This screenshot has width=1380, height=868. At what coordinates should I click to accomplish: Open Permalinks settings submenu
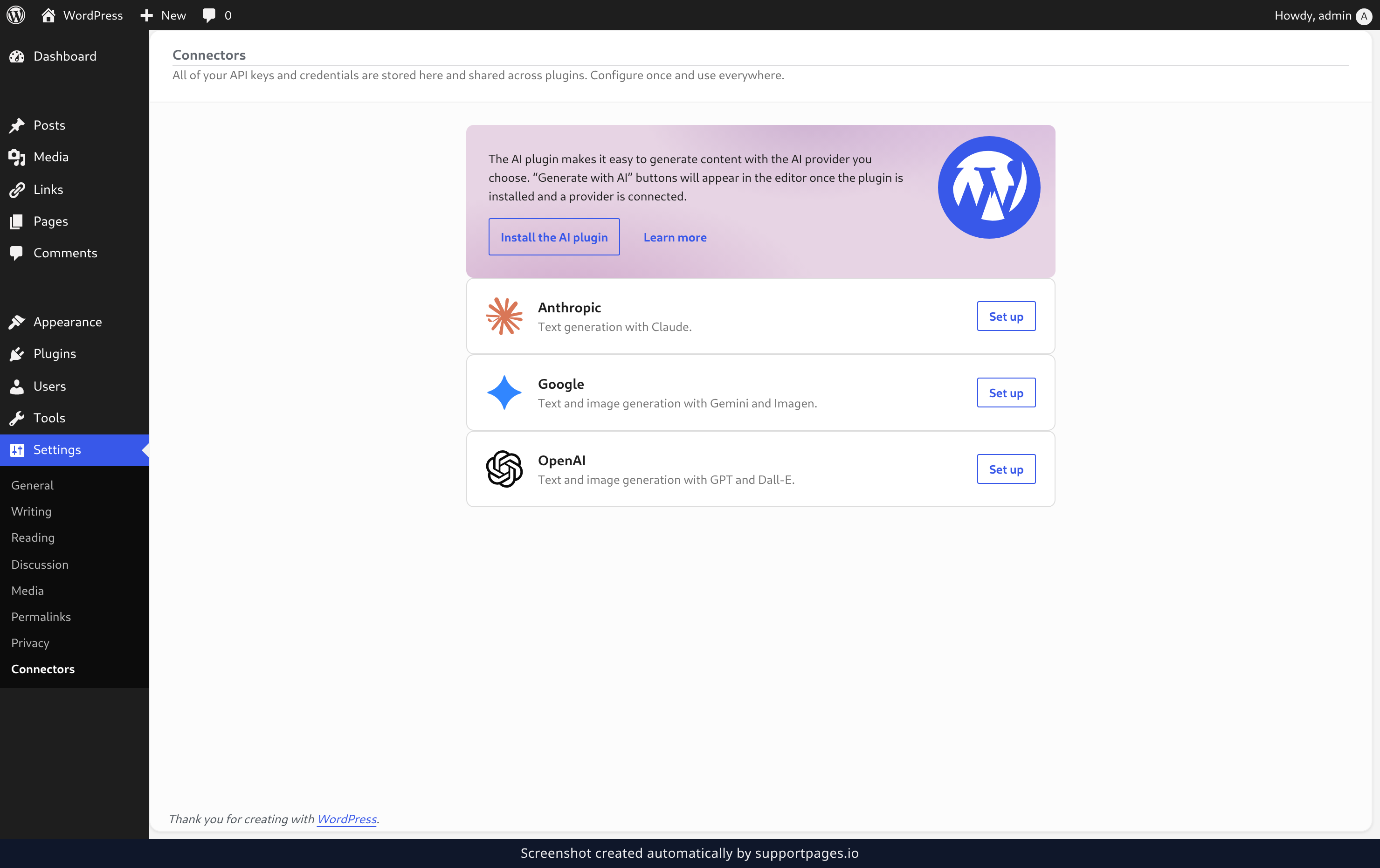41,616
